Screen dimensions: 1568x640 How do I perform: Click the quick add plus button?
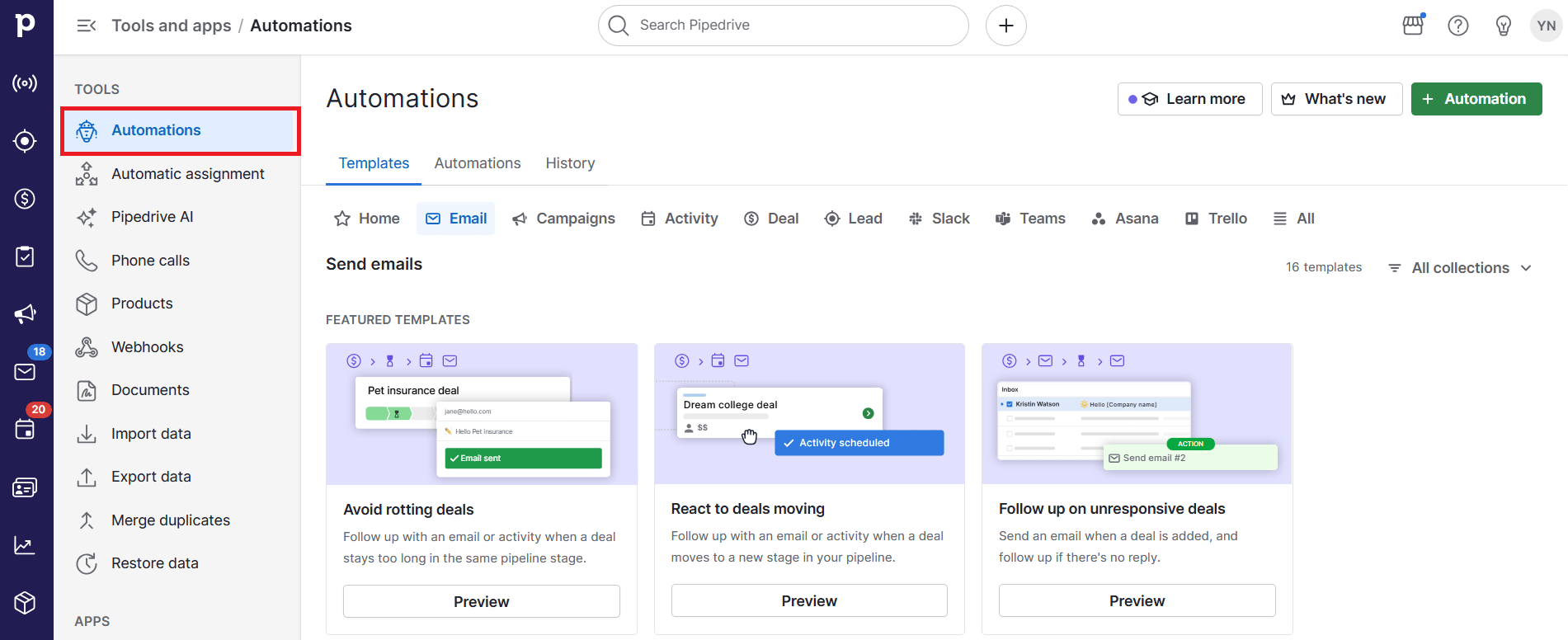coord(1006,26)
